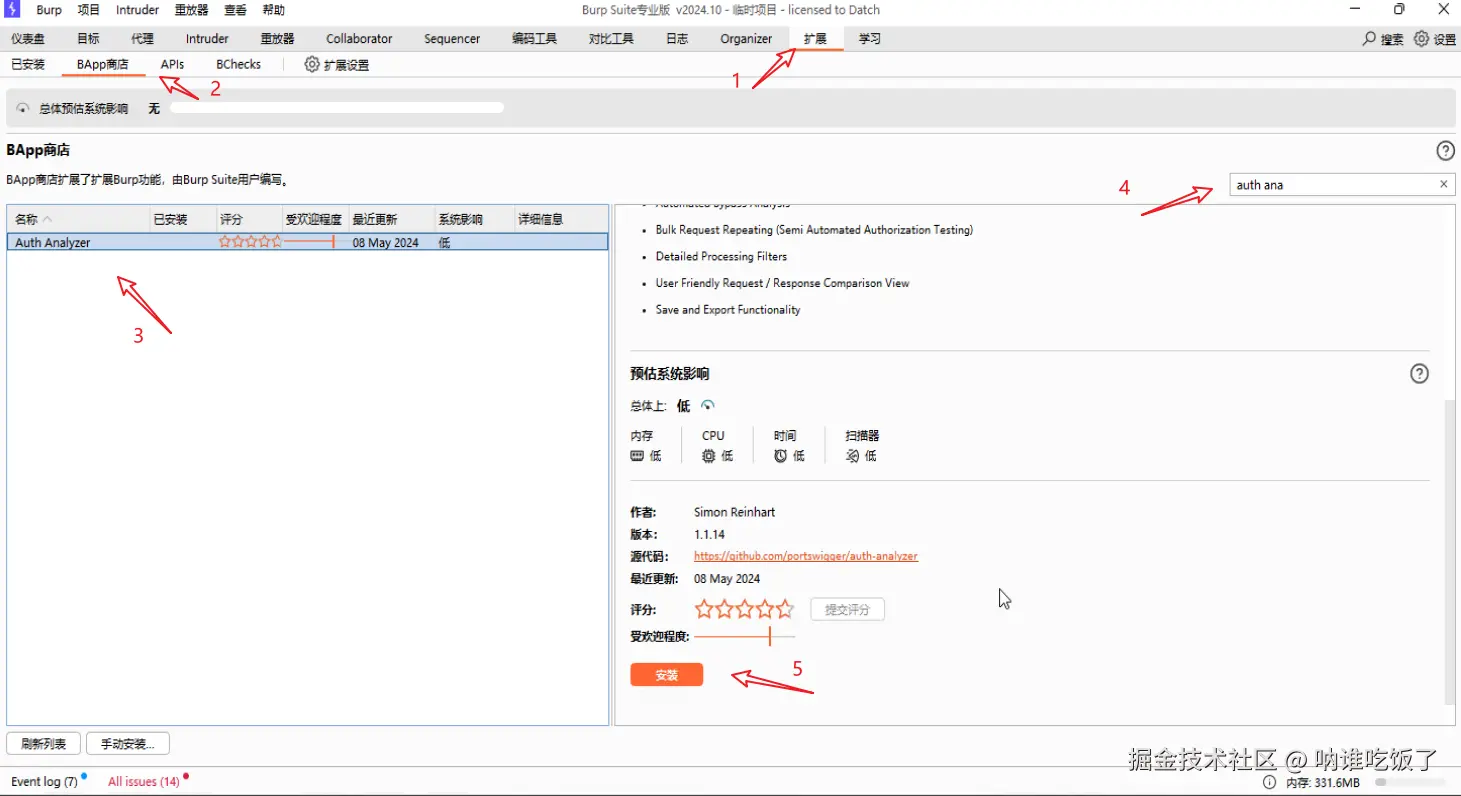This screenshot has width=1461, height=796.
Task: Open the Intruder menu in menu bar
Action: click(x=137, y=10)
